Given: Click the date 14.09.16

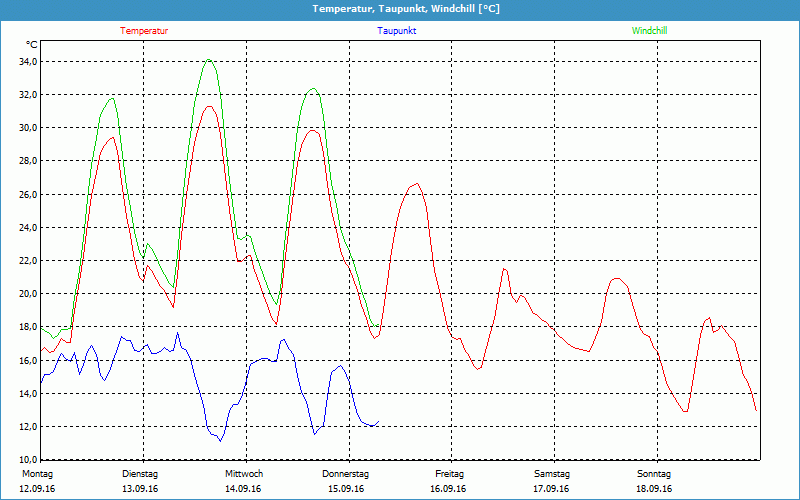Looking at the screenshot, I should pos(243,489).
